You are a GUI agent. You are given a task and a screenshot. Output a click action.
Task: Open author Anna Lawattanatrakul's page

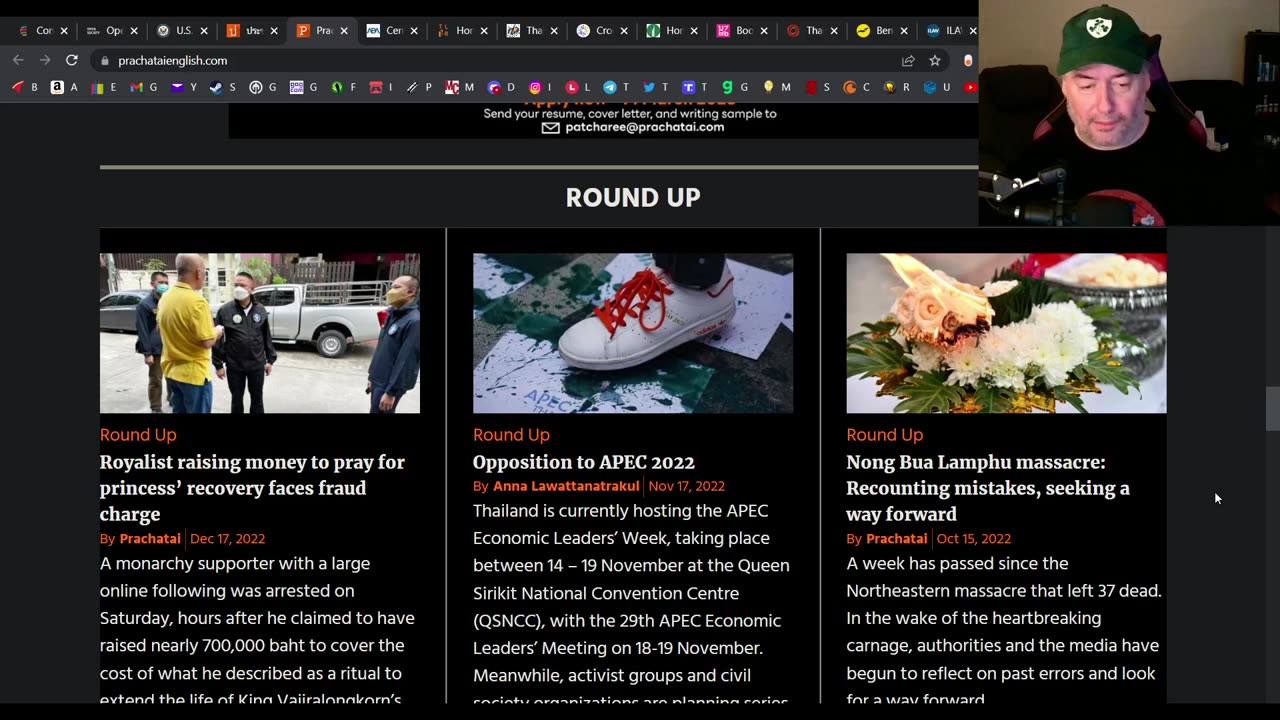(x=566, y=486)
